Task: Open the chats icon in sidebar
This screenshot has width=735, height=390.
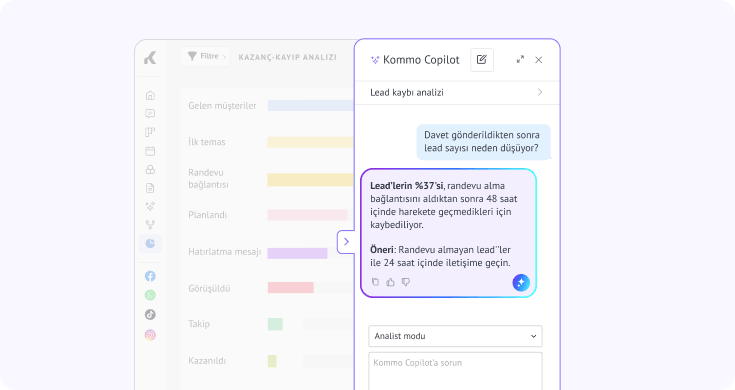Action: point(150,114)
